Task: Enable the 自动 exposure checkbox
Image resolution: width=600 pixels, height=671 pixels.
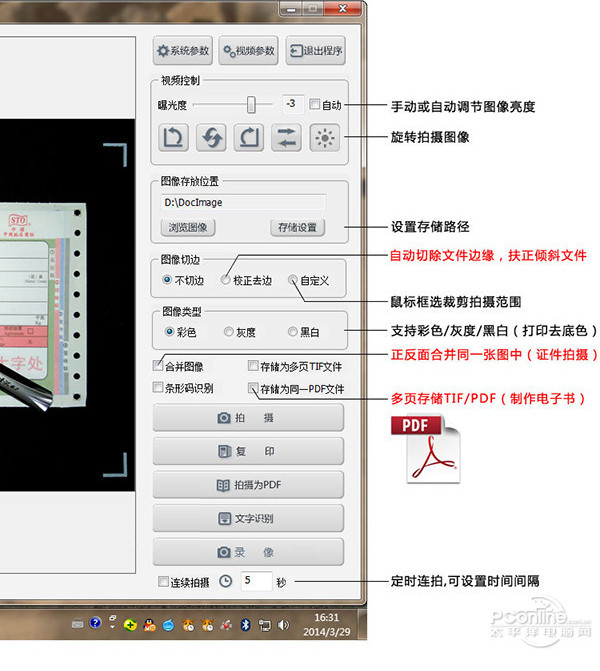Action: coord(315,104)
